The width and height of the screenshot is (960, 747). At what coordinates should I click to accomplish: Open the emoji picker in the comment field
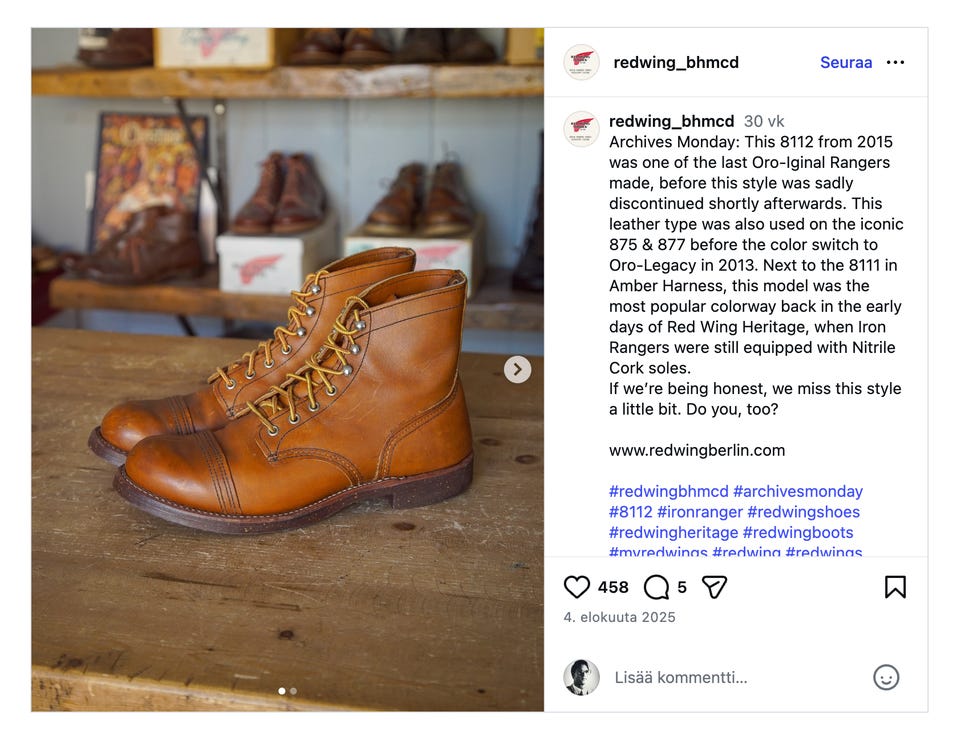pyautogui.click(x=886, y=677)
